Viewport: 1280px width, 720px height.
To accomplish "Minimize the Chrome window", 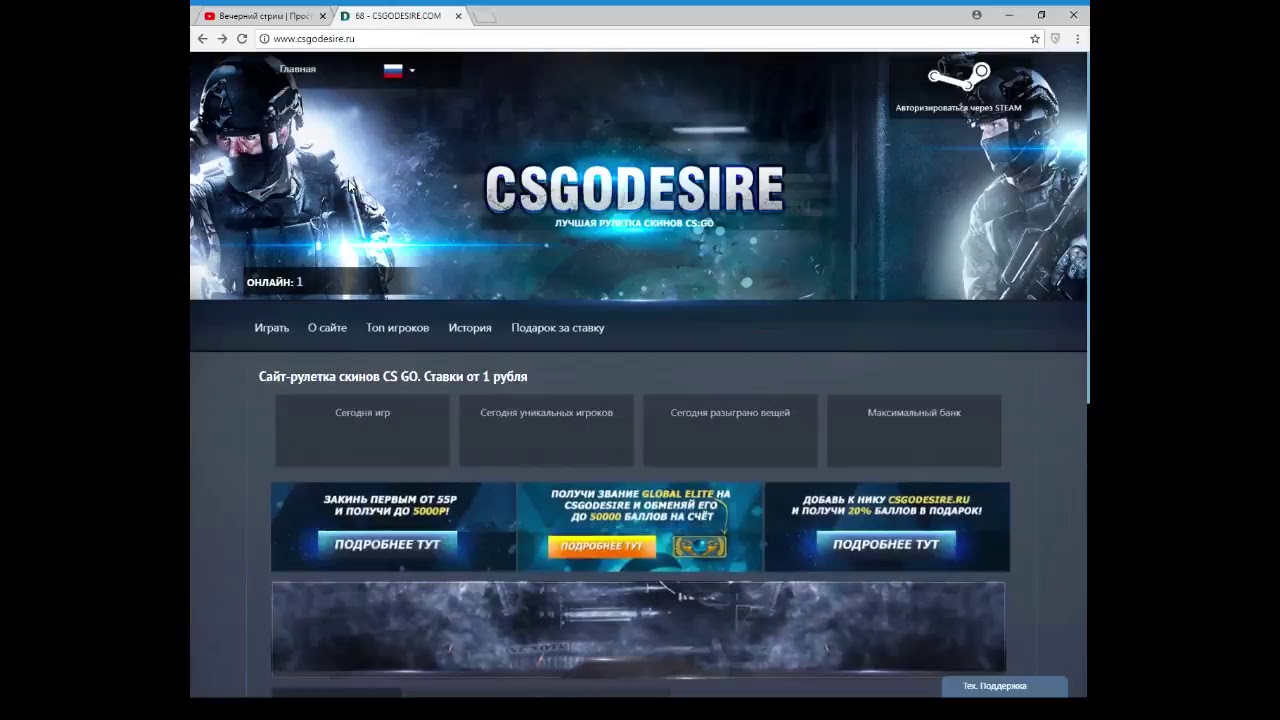I will [x=1009, y=15].
